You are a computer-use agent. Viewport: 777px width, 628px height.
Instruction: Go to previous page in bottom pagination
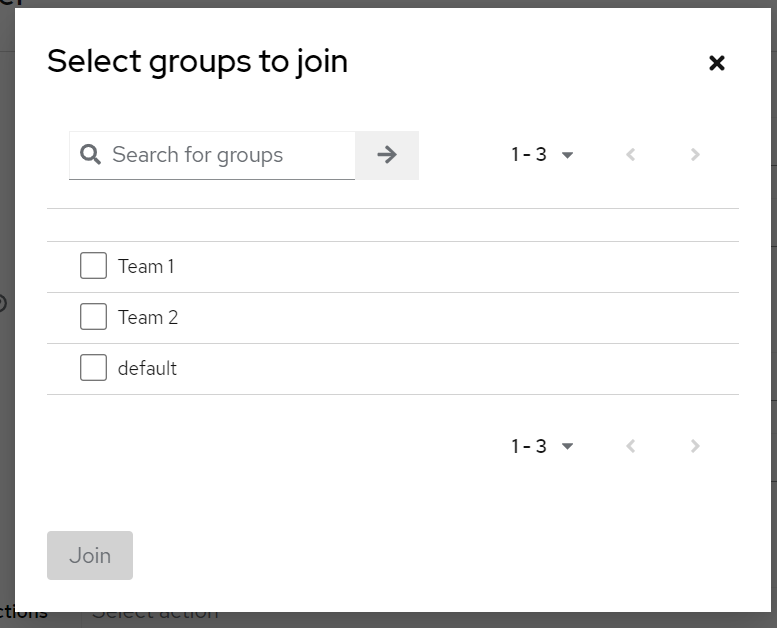point(631,446)
